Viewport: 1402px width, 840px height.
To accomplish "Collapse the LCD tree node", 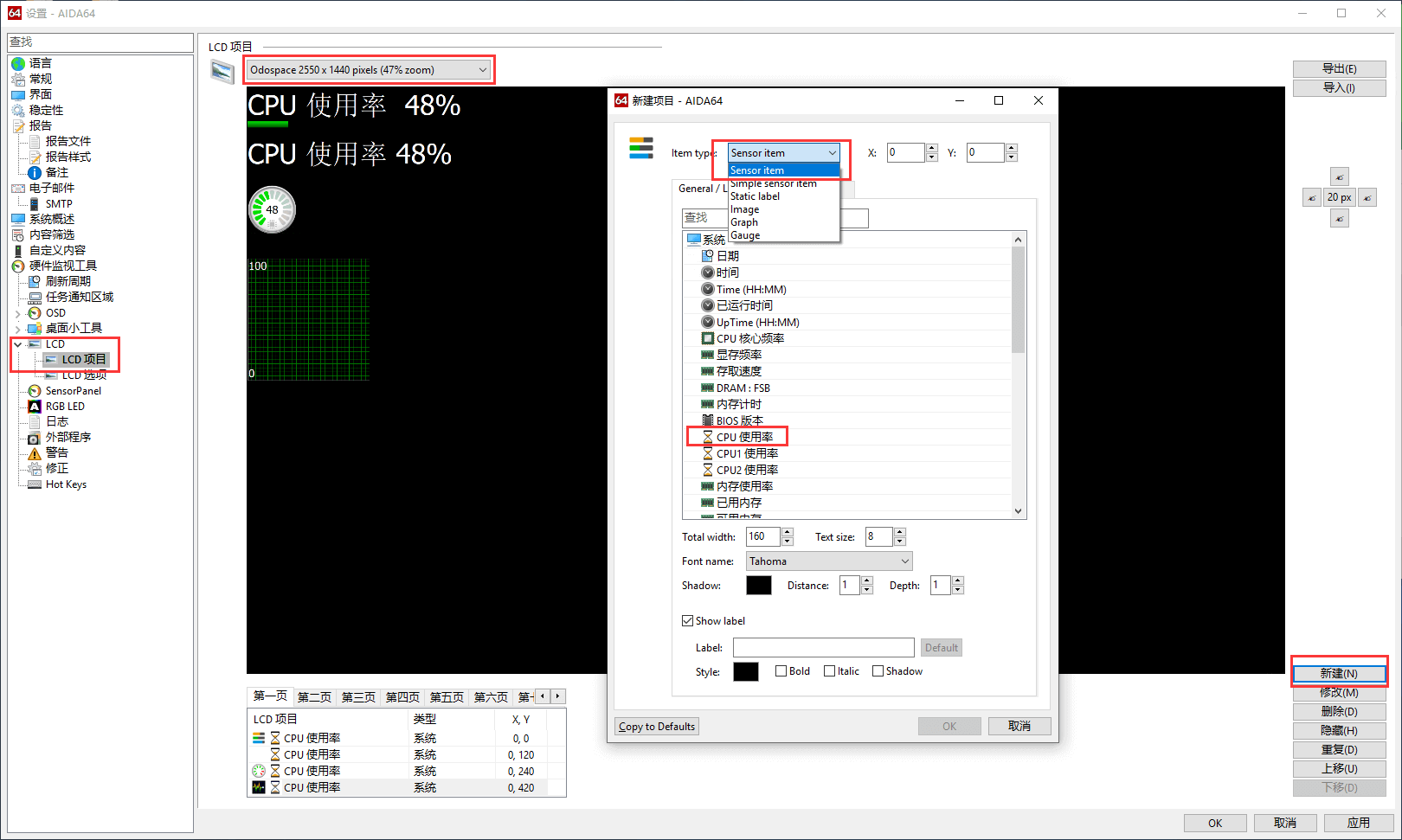I will coord(17,344).
